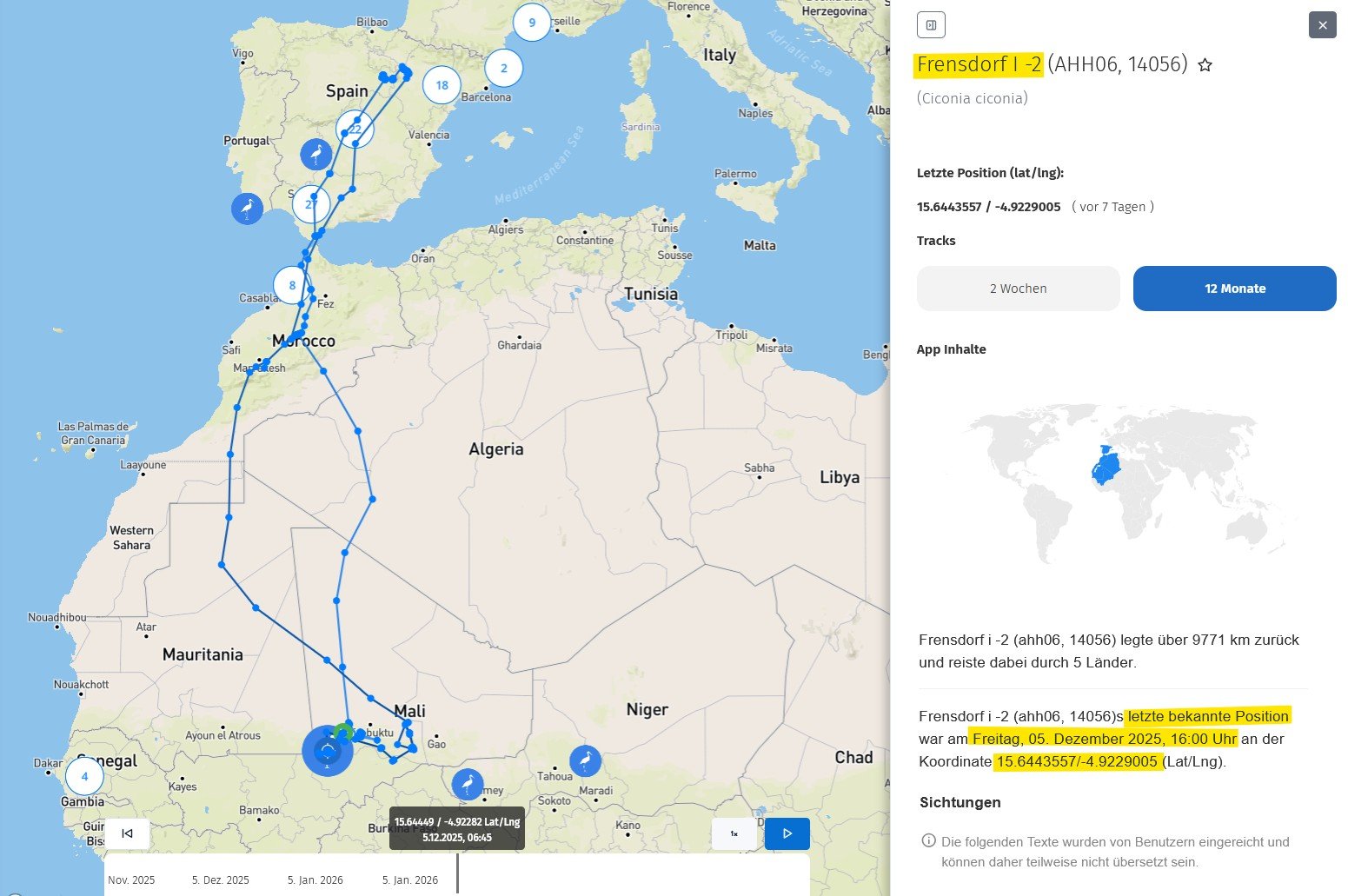Click the large highlighted stork marker in Mali

[x=327, y=751]
